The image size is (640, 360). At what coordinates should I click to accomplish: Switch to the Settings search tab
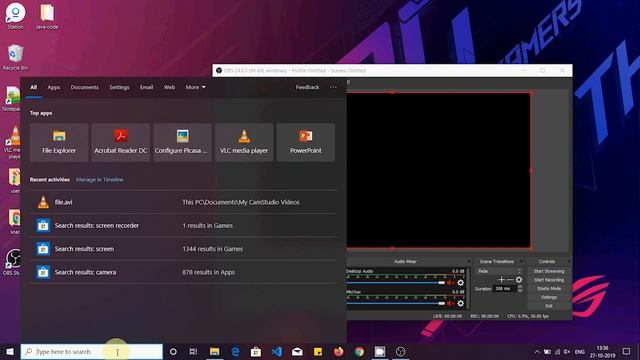pyautogui.click(x=119, y=87)
